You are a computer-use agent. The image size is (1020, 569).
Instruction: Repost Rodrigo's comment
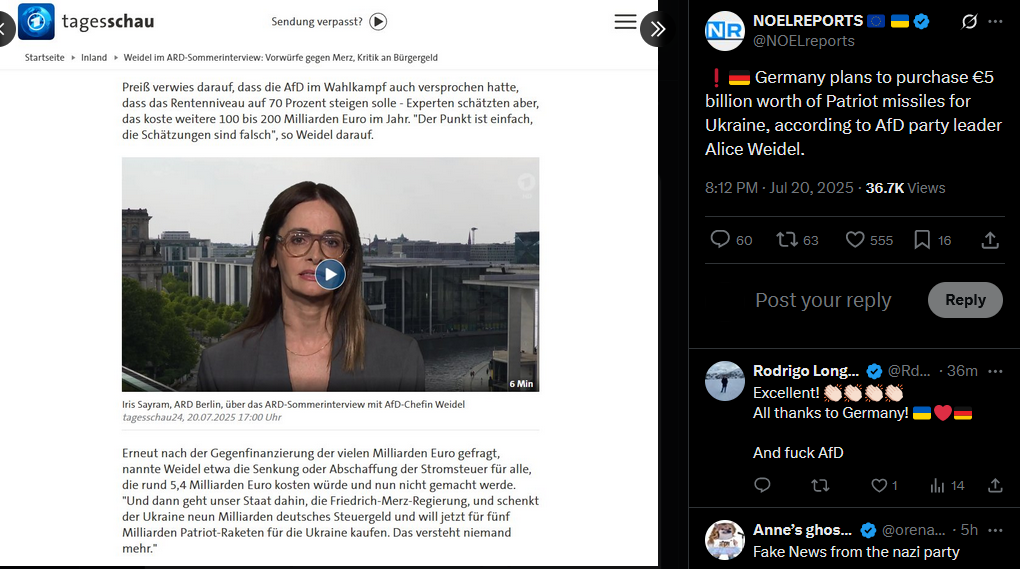[x=820, y=485]
